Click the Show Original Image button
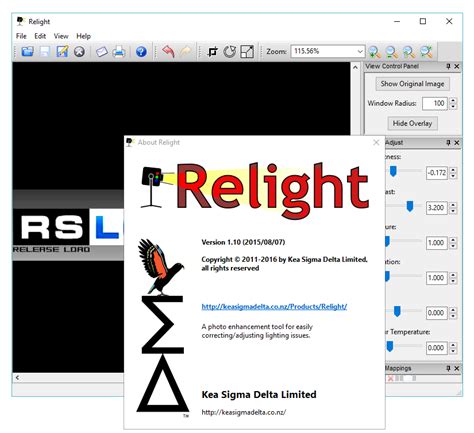The width and height of the screenshot is (474, 433). 412,84
